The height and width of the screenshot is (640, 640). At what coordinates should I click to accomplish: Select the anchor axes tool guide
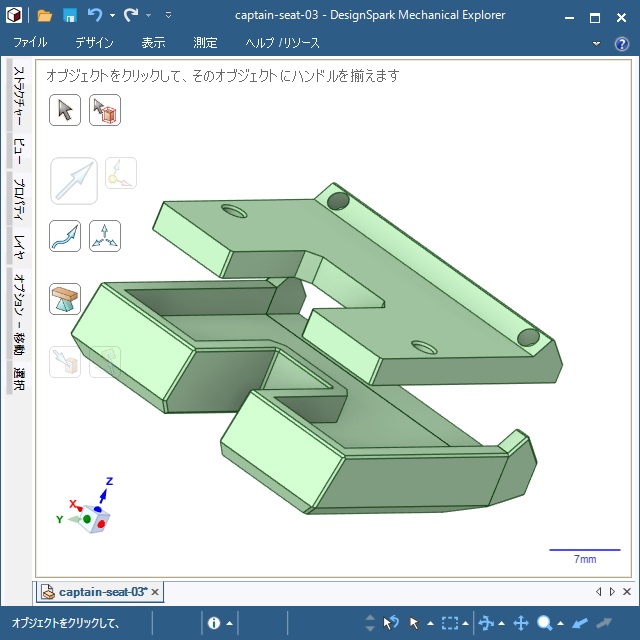click(x=105, y=236)
